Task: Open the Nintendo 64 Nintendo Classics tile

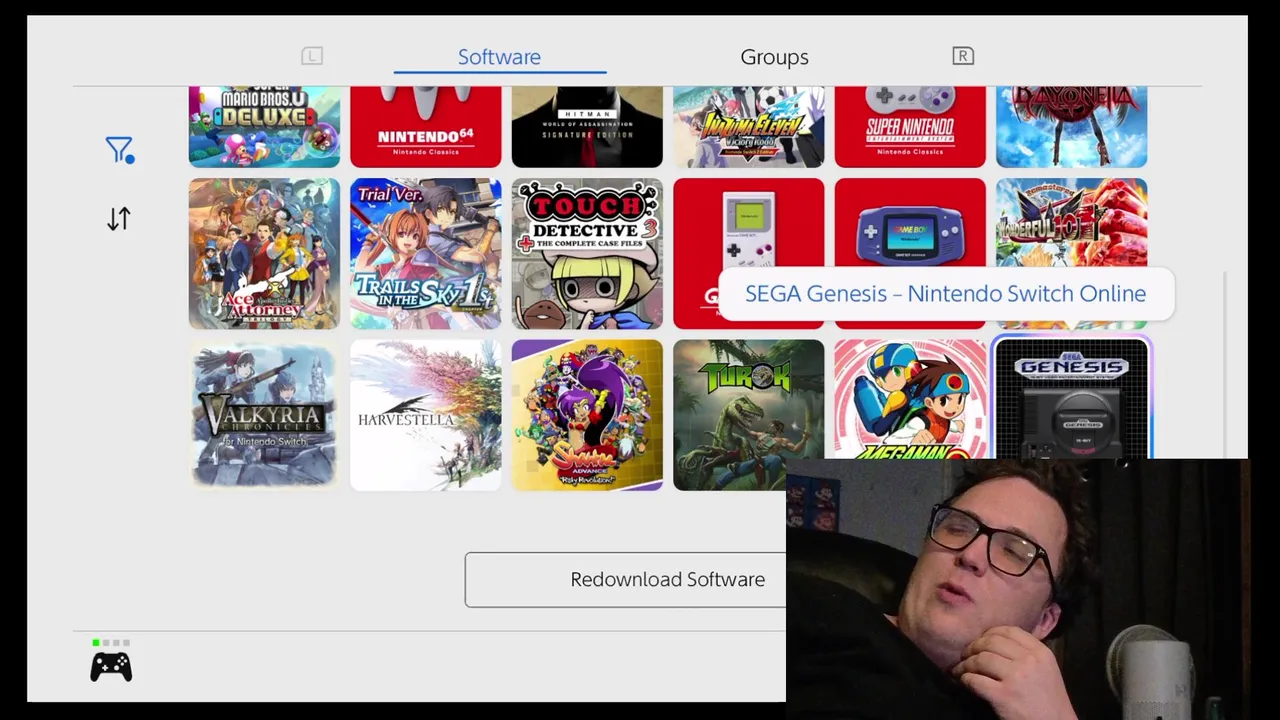Action: pyautogui.click(x=426, y=127)
